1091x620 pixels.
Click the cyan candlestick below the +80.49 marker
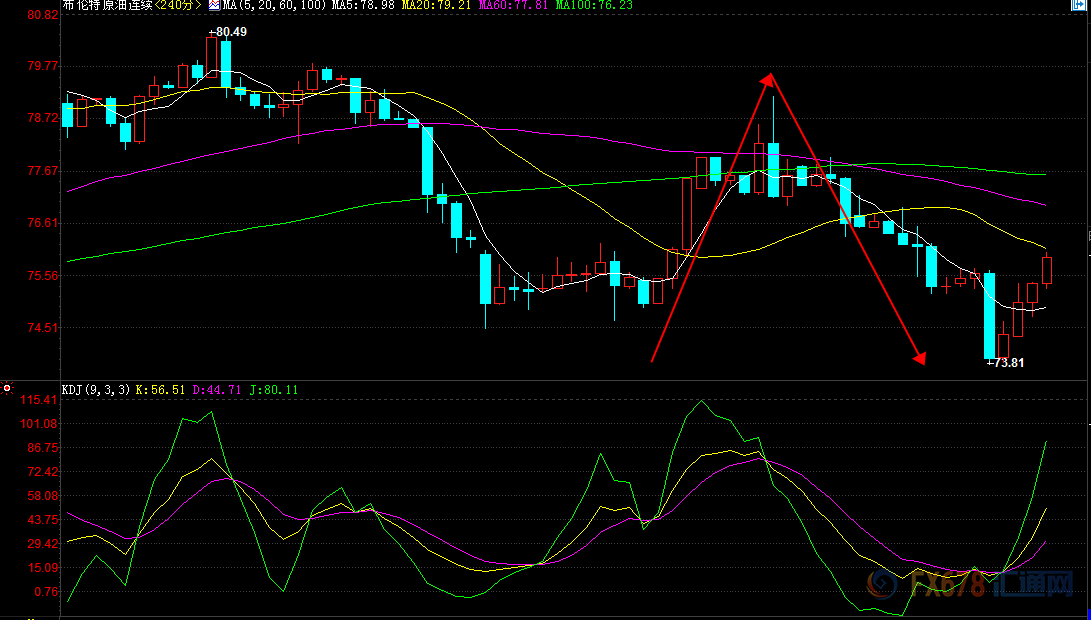pos(226,64)
